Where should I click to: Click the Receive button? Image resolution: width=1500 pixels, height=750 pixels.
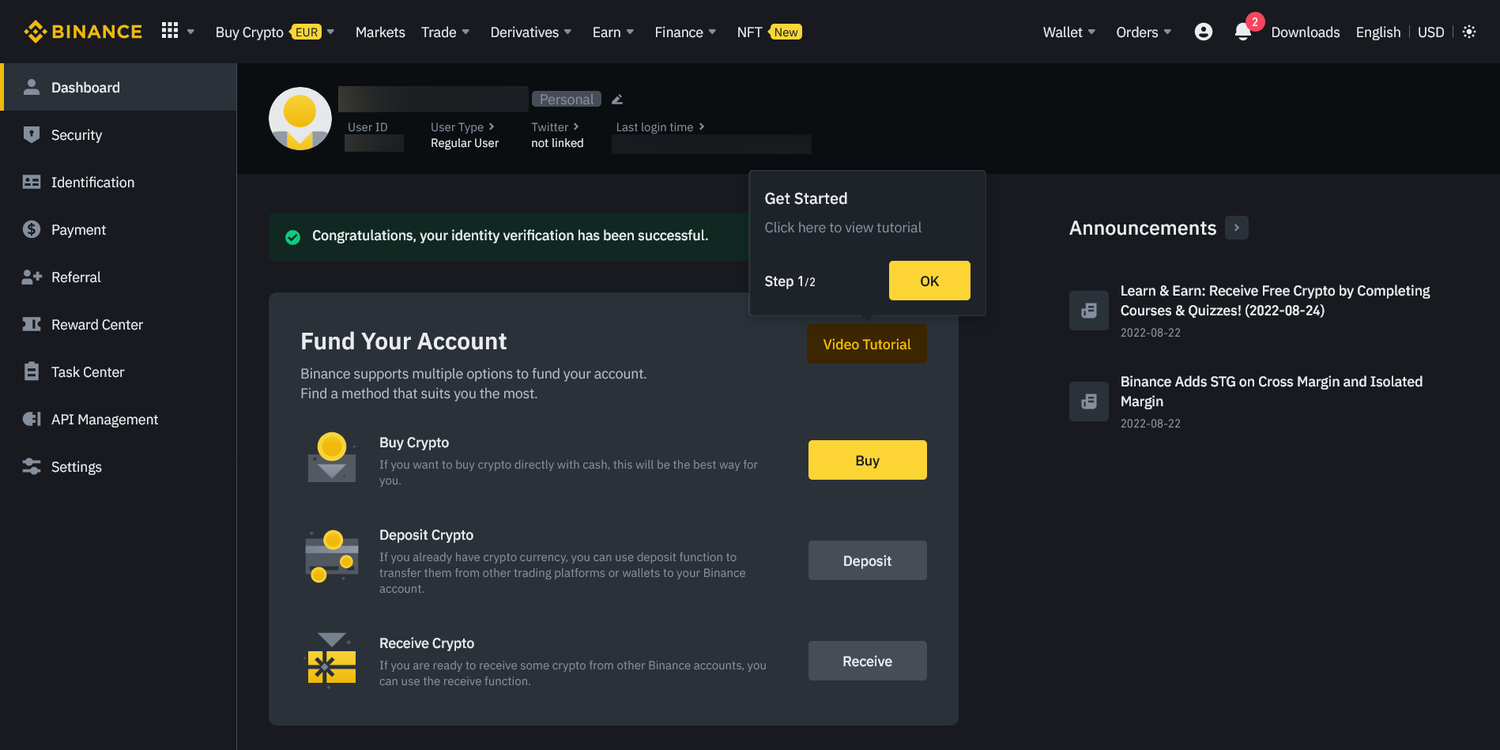867,661
